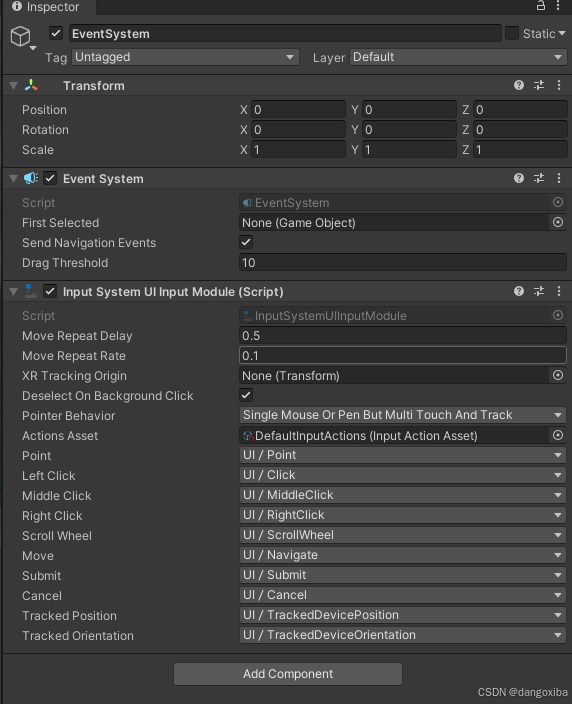Toggle the Static checkbox
Image resolution: width=572 pixels, height=704 pixels.
click(x=512, y=33)
